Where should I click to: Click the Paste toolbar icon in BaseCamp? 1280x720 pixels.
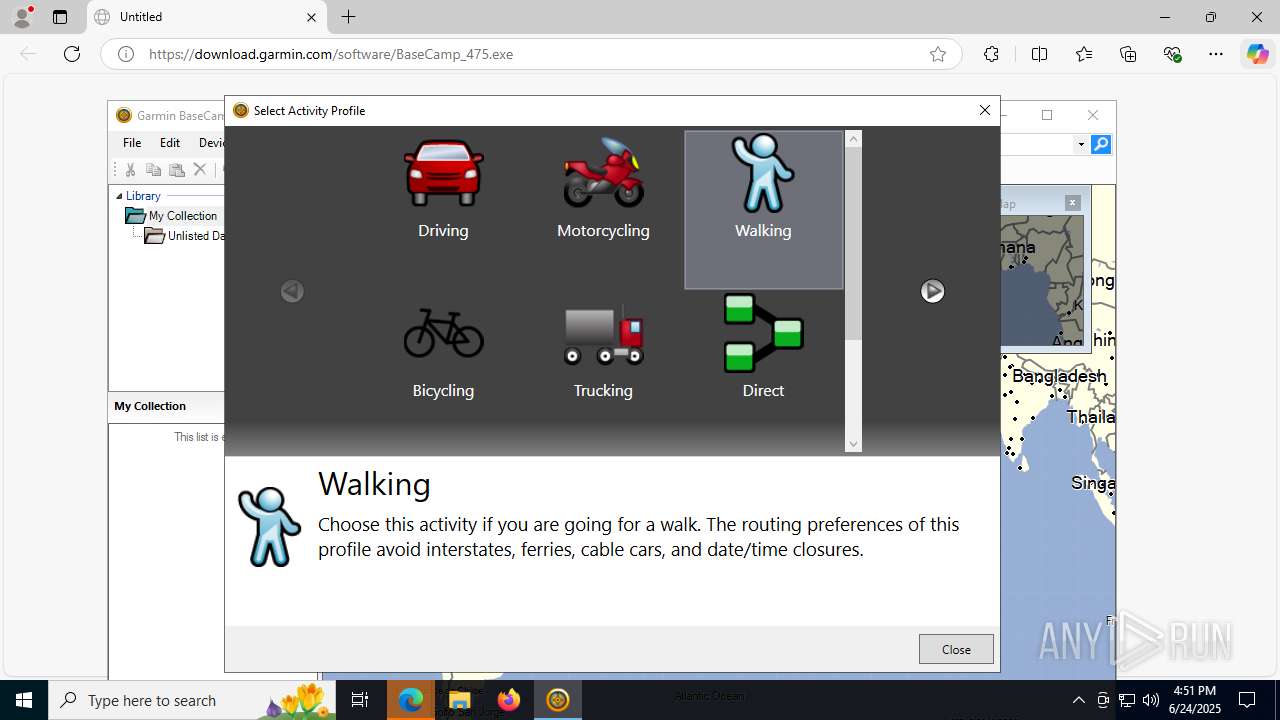(x=176, y=170)
